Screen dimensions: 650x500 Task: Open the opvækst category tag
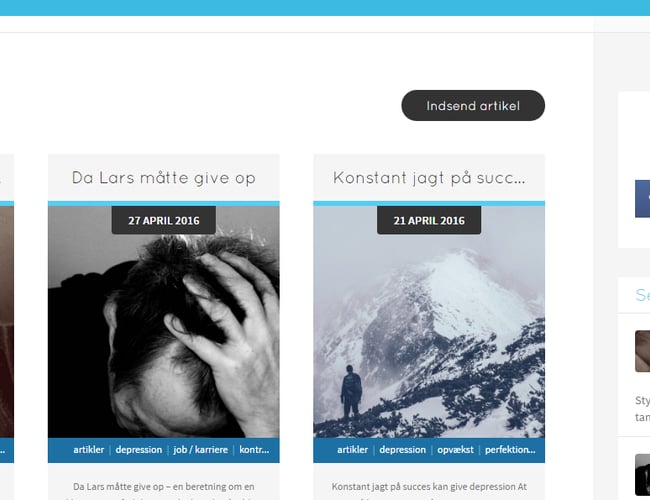455,450
